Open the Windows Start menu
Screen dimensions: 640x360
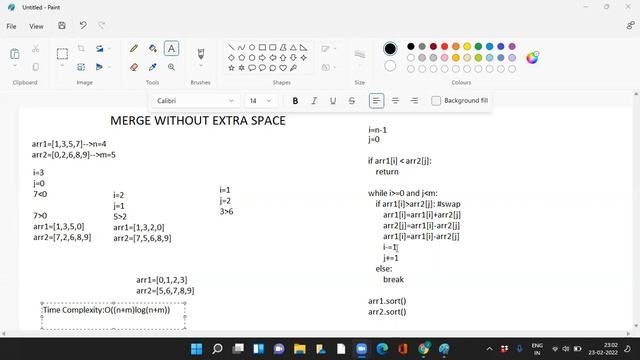point(197,349)
